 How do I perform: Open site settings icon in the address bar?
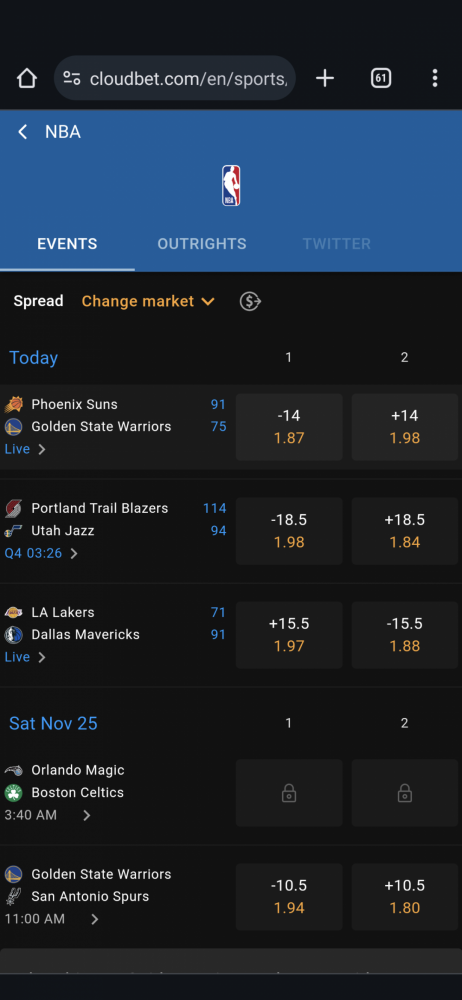(x=71, y=78)
